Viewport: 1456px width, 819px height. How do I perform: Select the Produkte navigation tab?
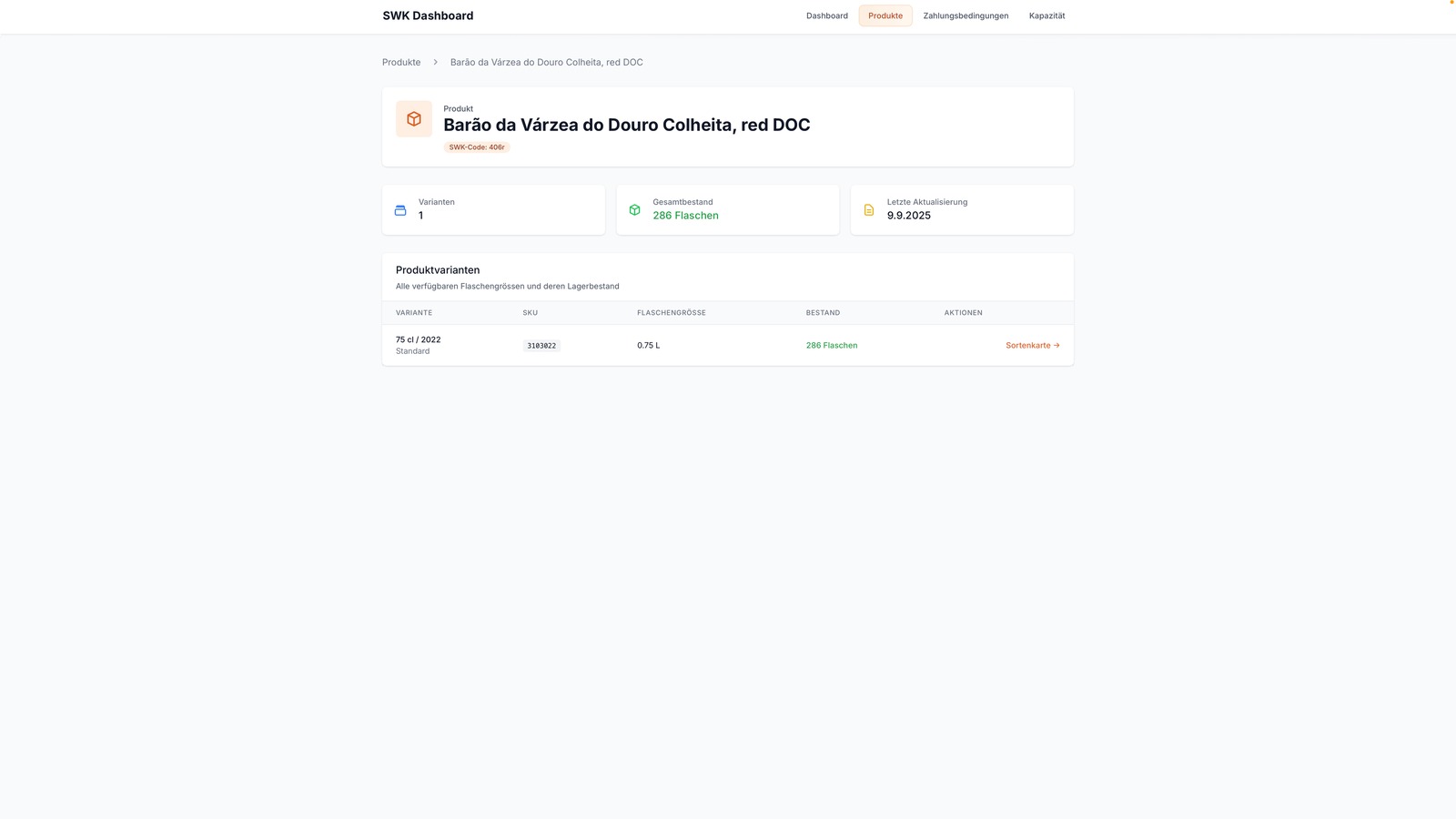885,15
